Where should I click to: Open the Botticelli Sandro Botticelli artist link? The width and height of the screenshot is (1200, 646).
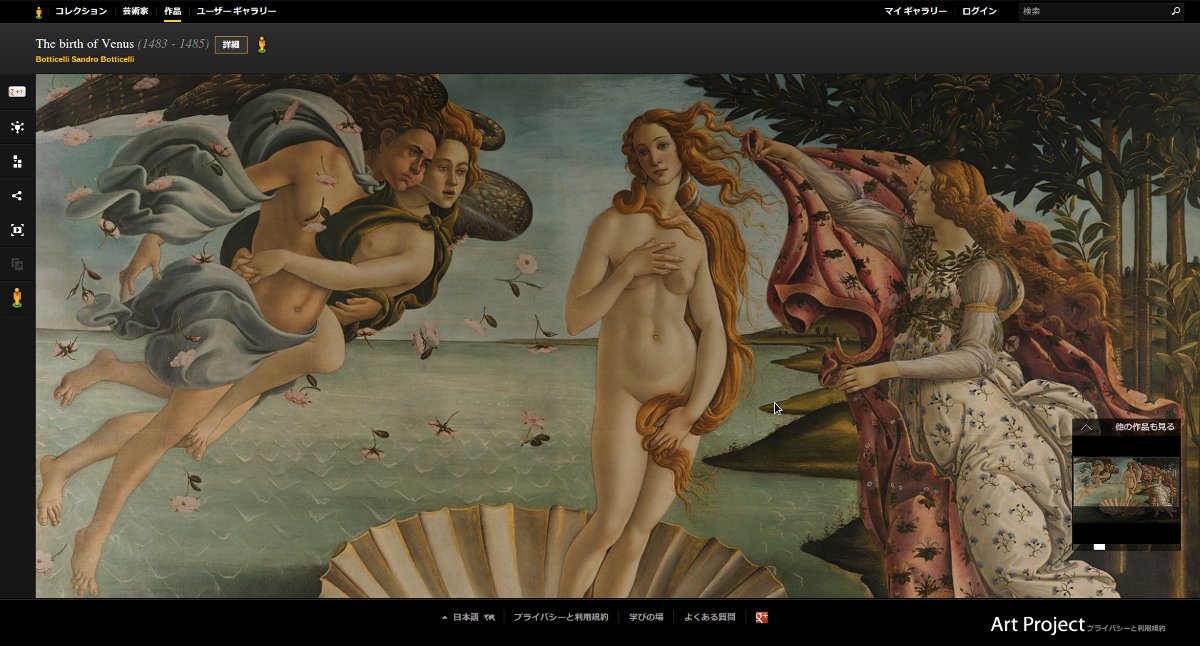[85, 59]
